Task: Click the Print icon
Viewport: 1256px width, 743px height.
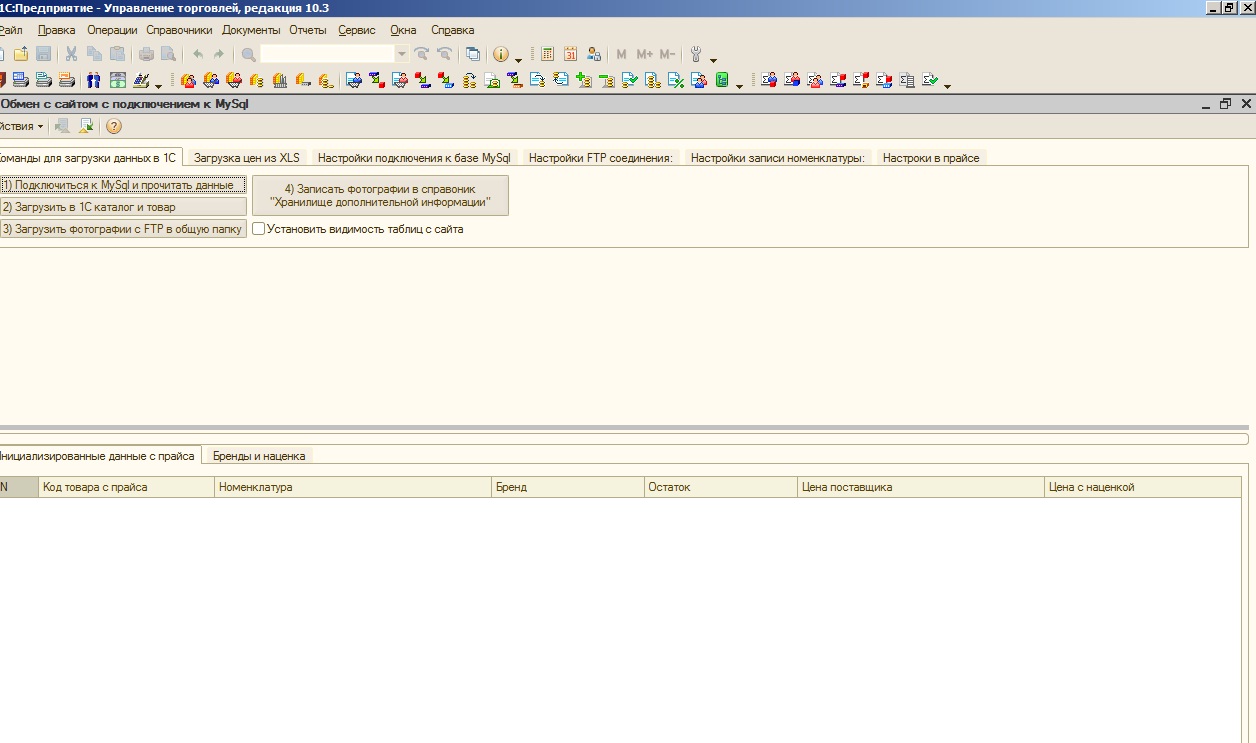Action: tap(146, 54)
